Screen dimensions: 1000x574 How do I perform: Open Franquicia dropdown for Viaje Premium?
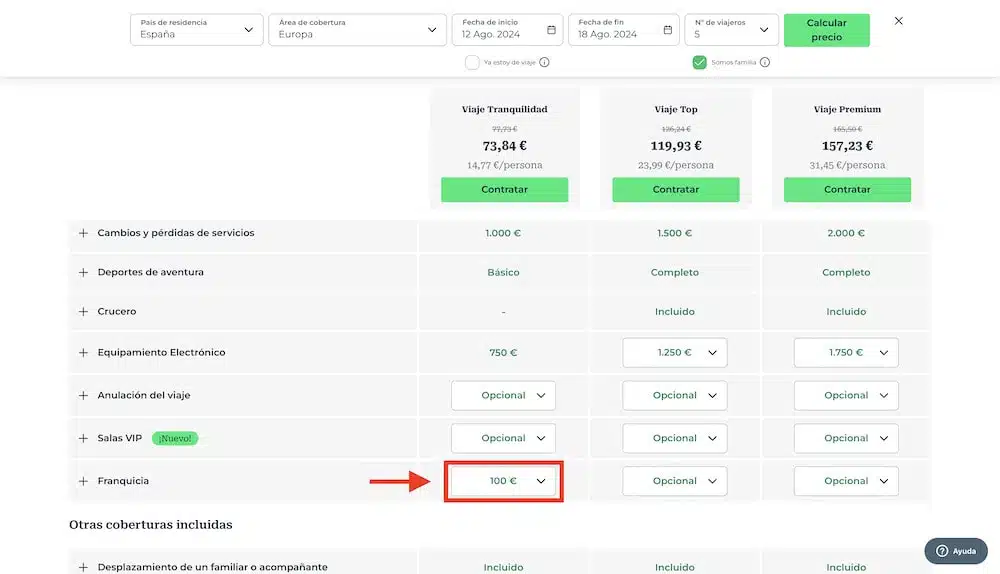point(846,481)
